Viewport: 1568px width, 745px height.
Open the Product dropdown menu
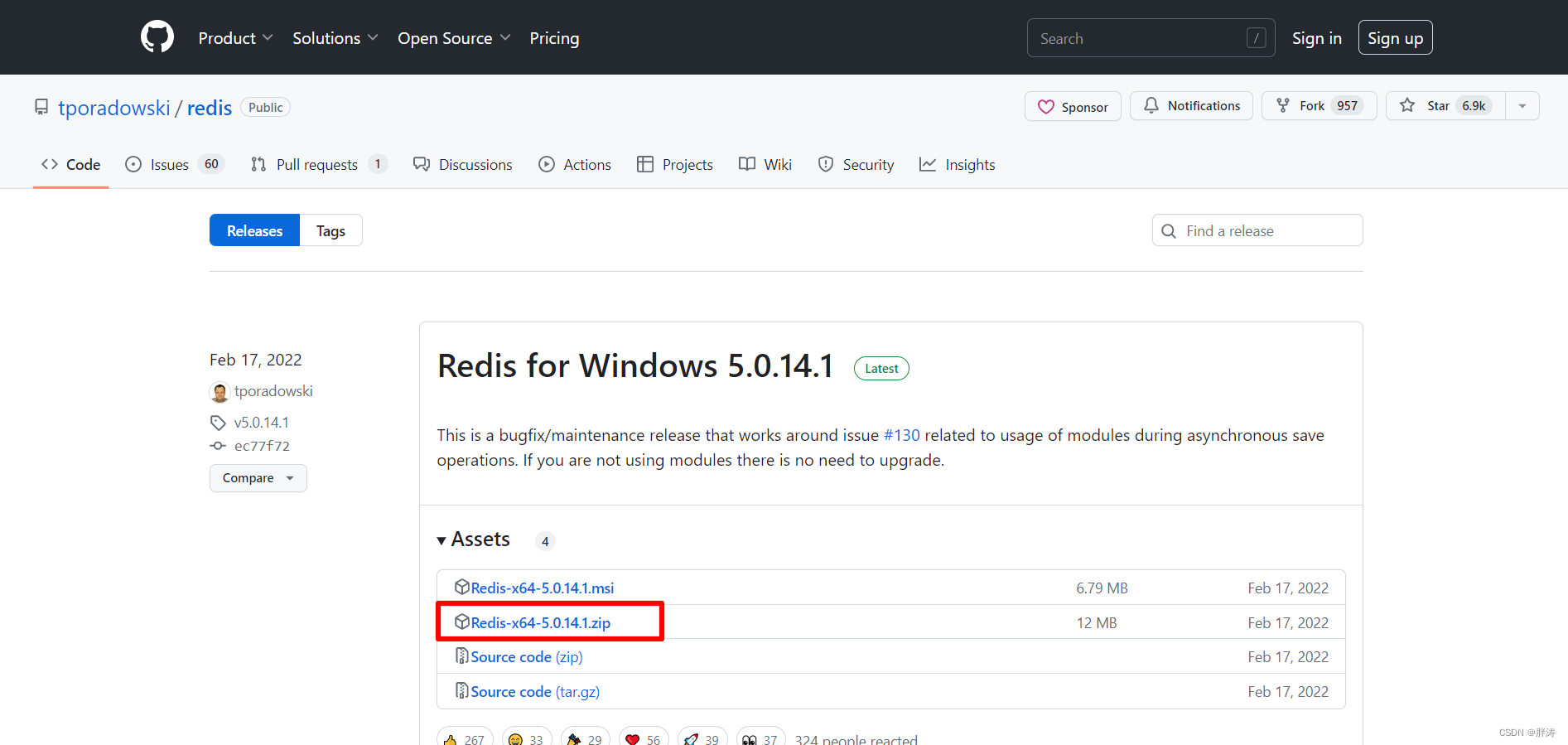click(x=235, y=38)
